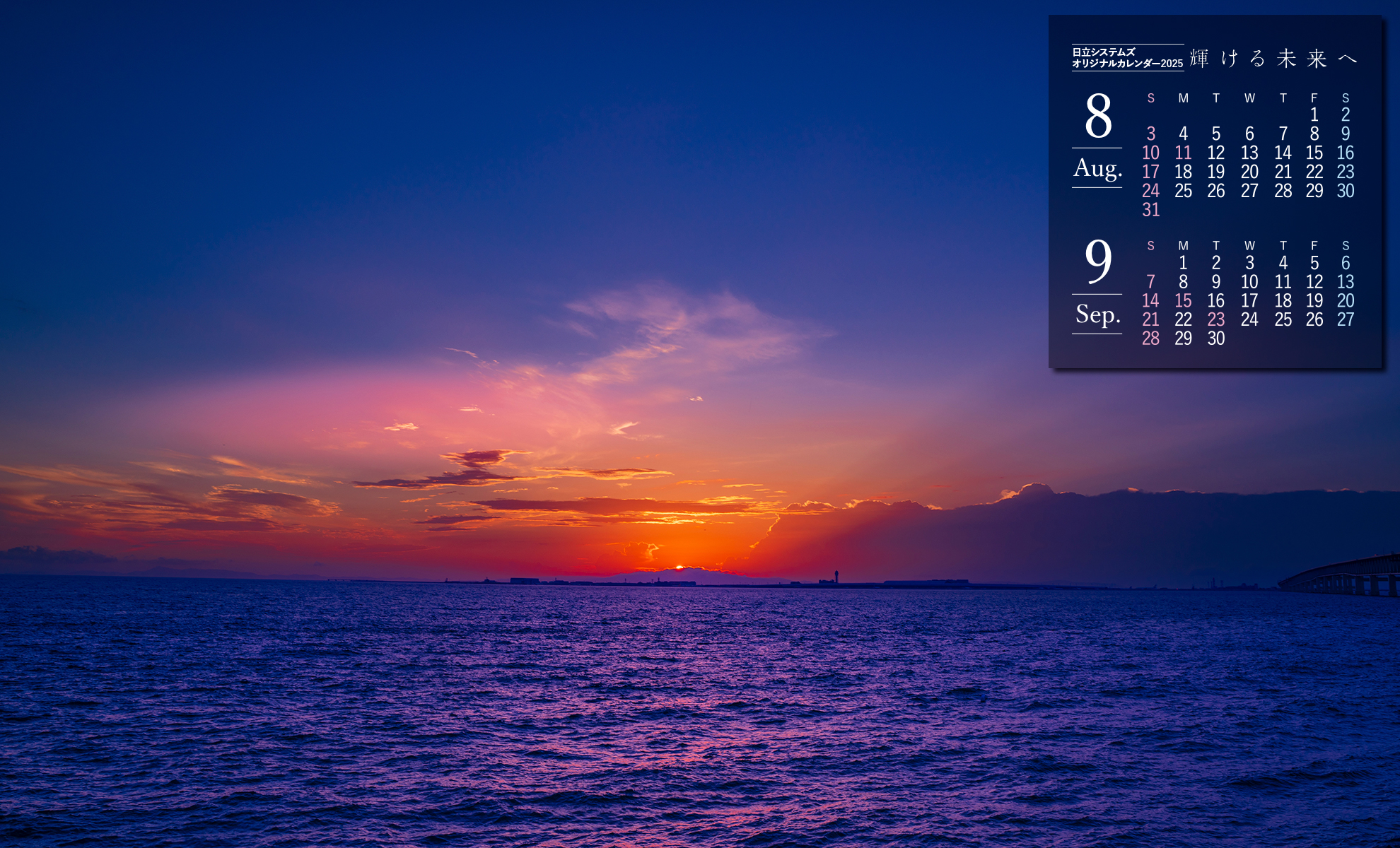Select September 3 in the calendar
Screen dimensions: 1400x848
1249,263
